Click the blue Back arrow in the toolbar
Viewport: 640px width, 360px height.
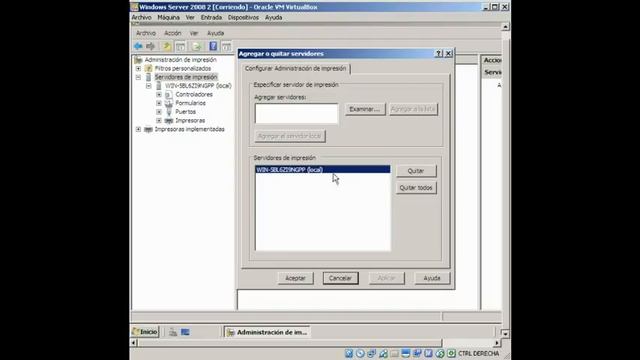click(x=138, y=46)
